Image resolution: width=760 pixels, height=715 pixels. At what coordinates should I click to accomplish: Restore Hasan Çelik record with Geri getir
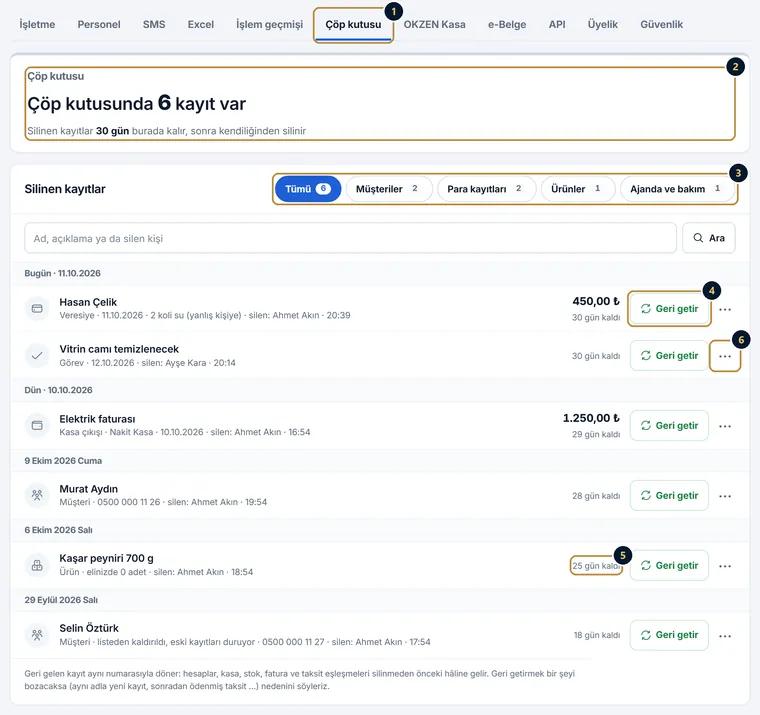click(x=669, y=309)
